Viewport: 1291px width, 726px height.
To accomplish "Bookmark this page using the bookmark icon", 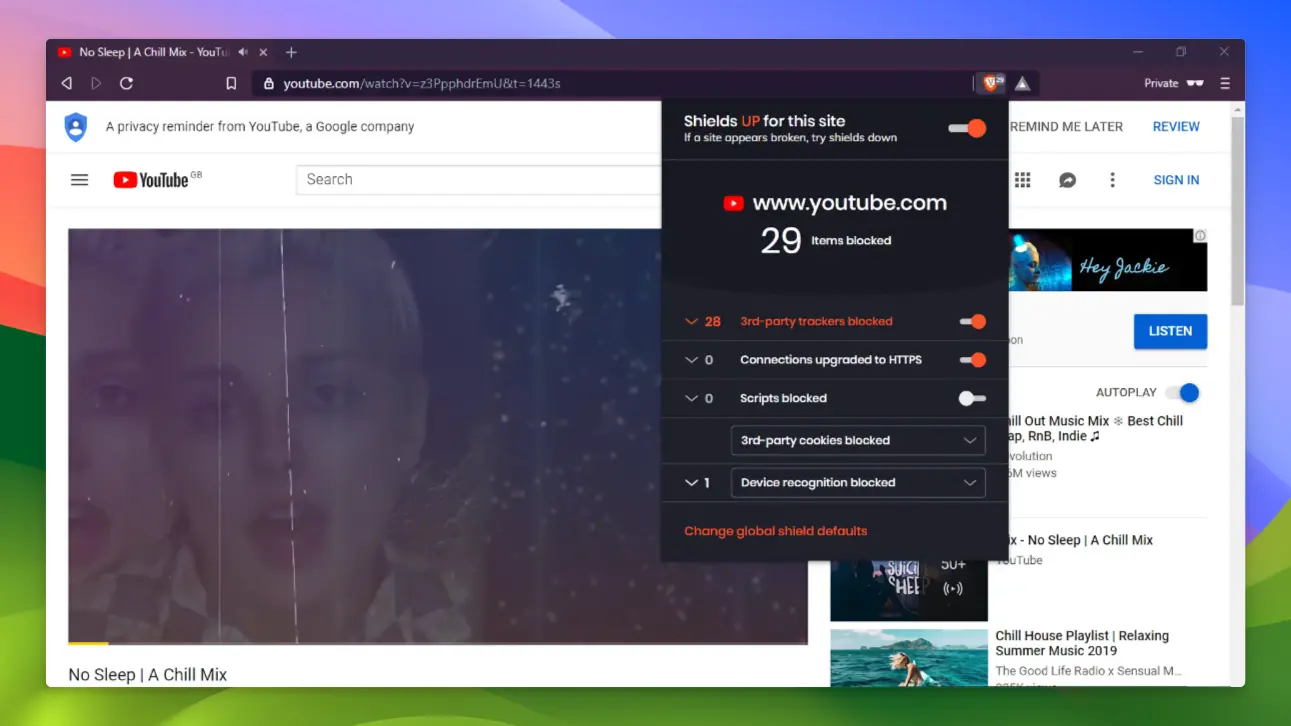I will (231, 83).
